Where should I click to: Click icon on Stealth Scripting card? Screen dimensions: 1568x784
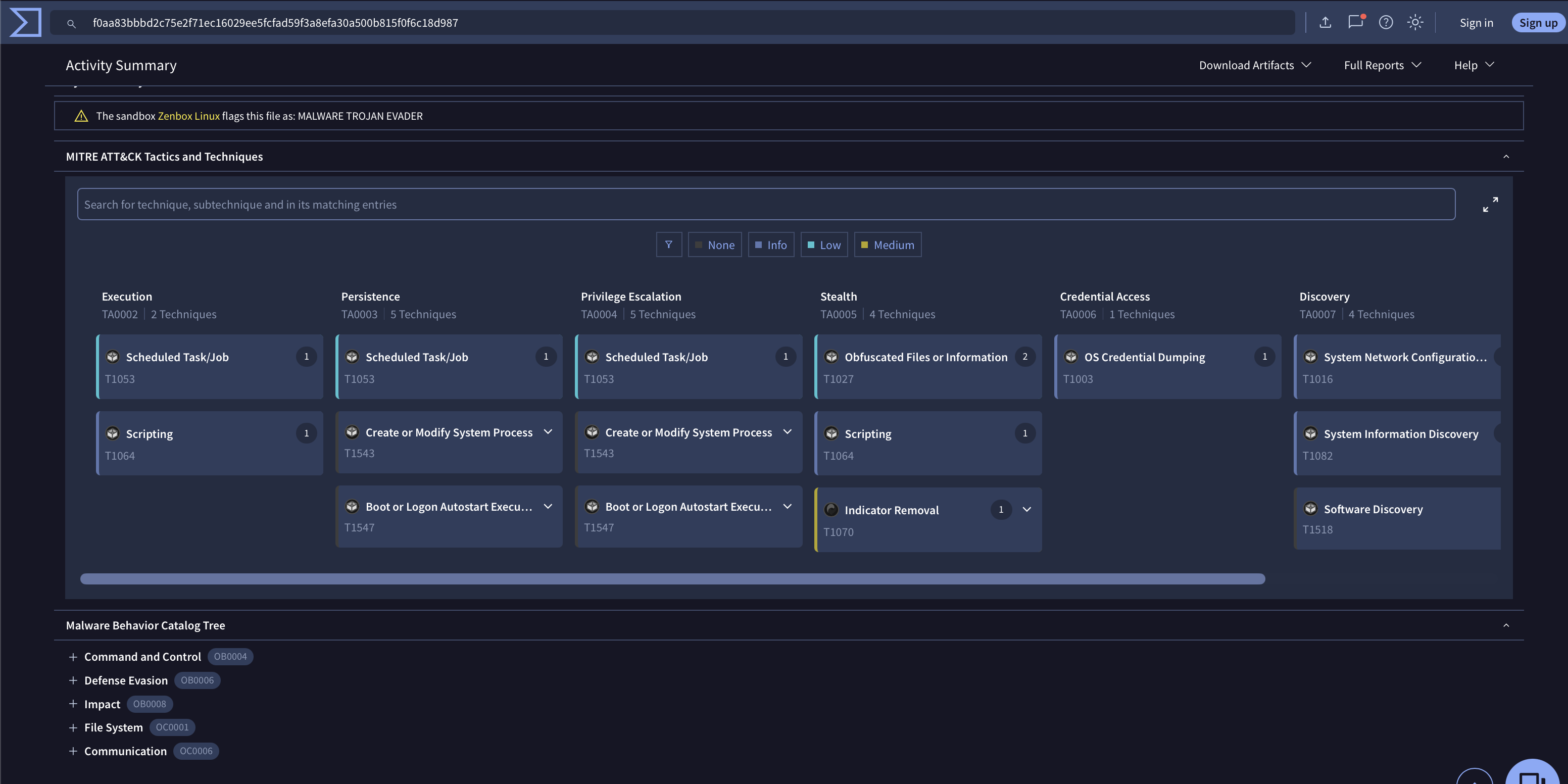[x=831, y=433]
